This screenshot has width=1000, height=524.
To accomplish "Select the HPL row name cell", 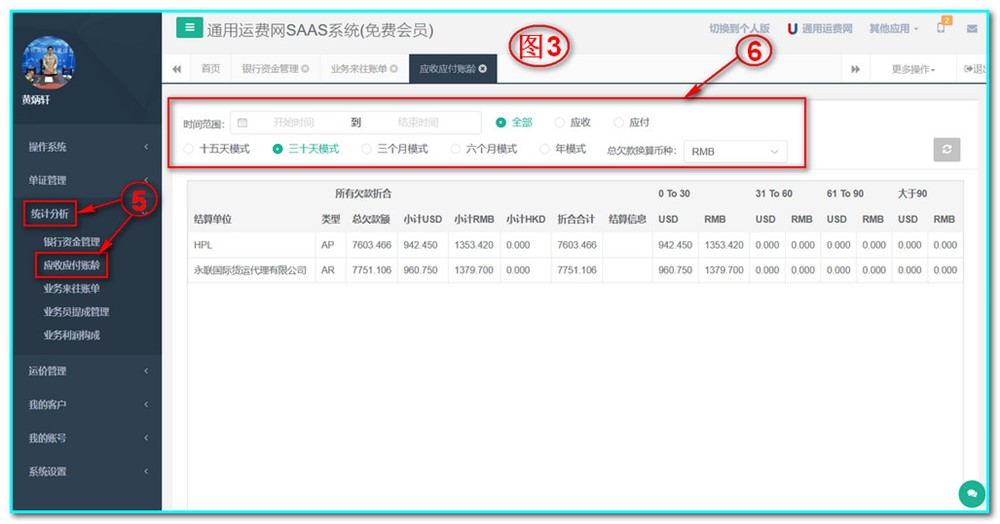I will click(x=252, y=245).
